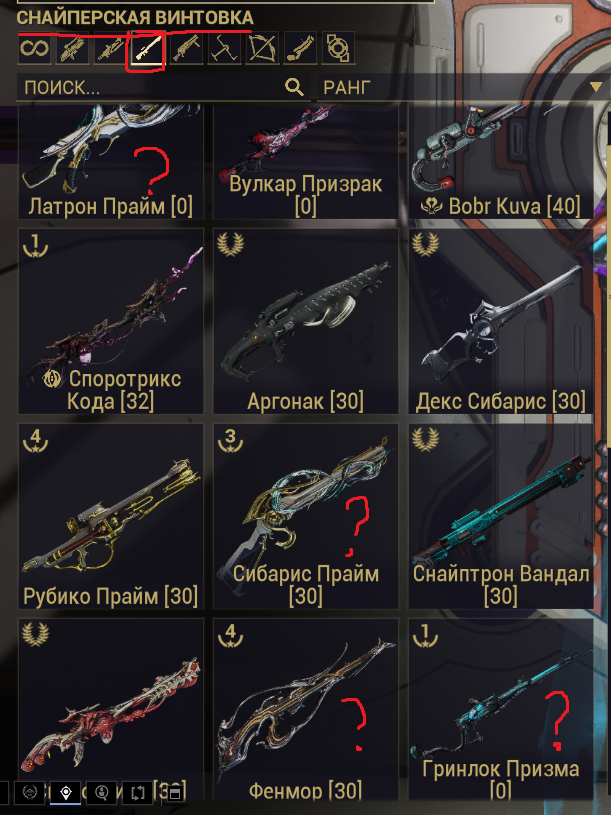Click the location pin overlay tab
The height and width of the screenshot is (815, 611).
pyautogui.click(x=65, y=793)
